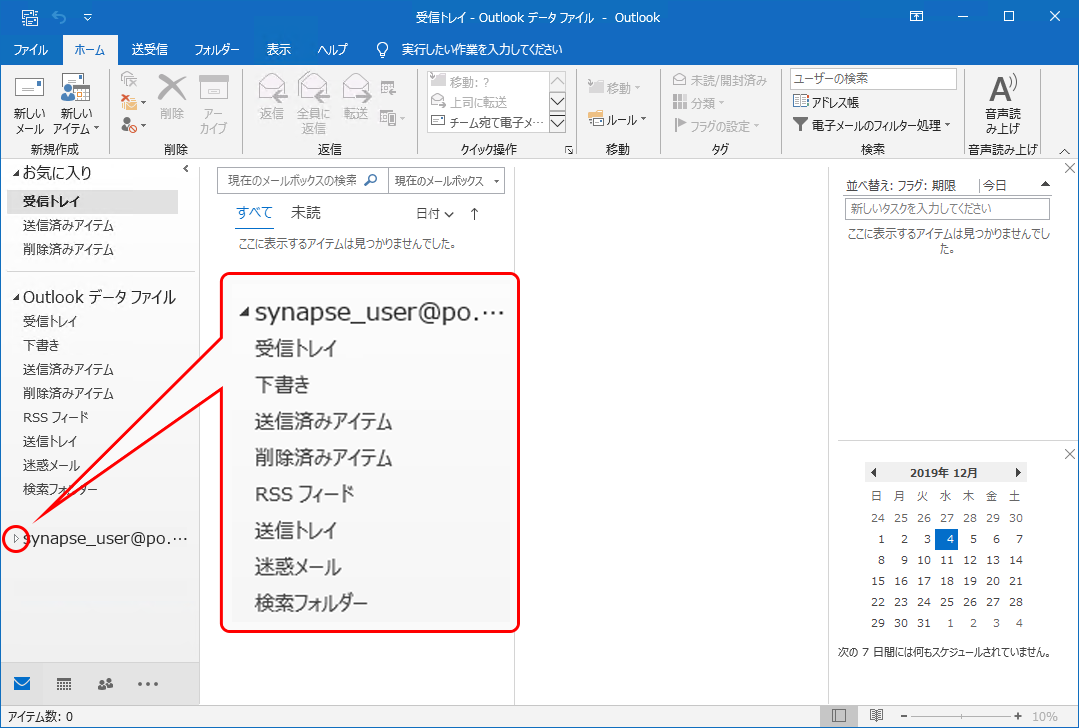Select Normal view in status bar
The width and height of the screenshot is (1079, 728).
click(839, 716)
